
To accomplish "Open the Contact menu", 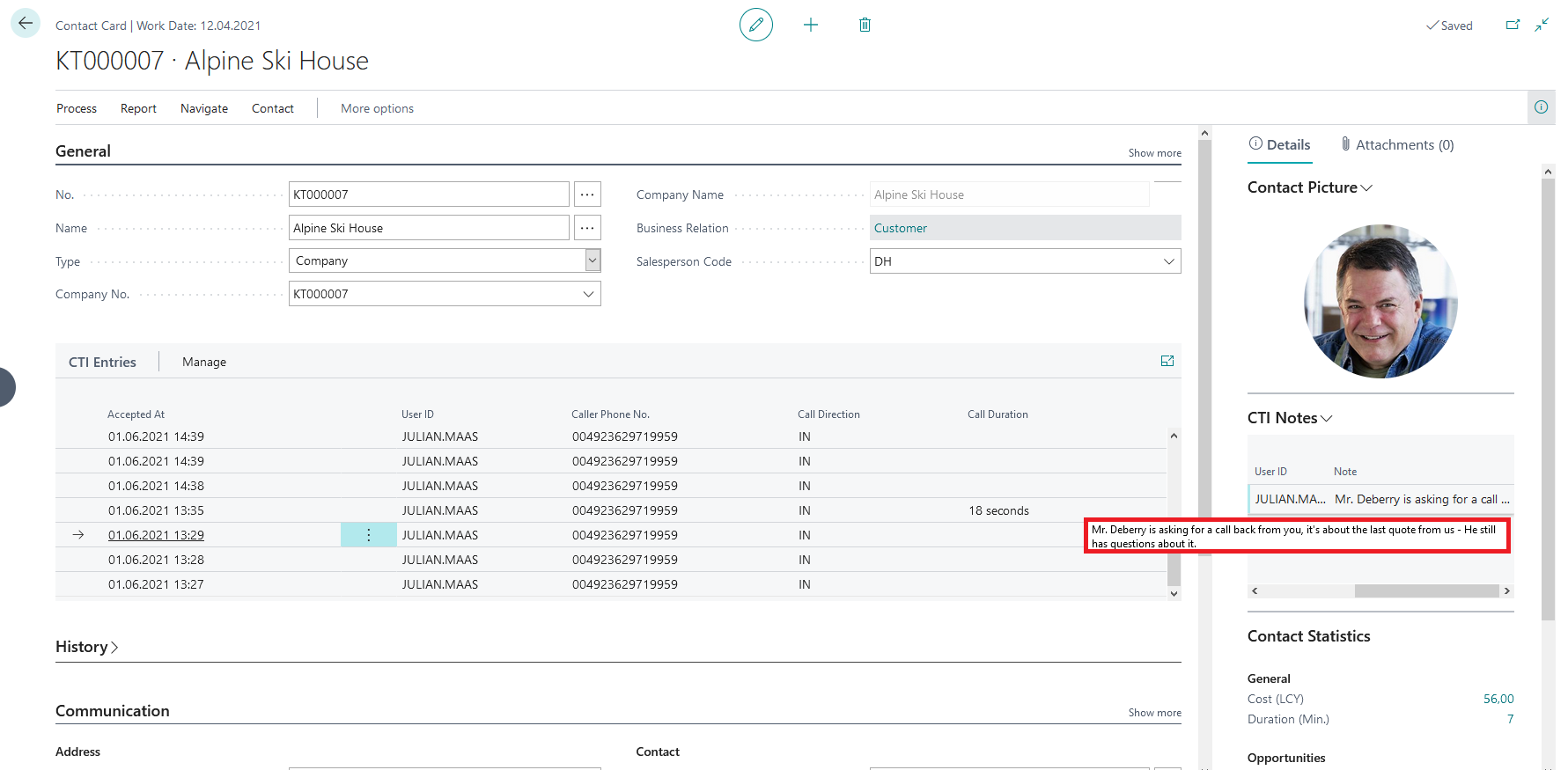I will (273, 108).
